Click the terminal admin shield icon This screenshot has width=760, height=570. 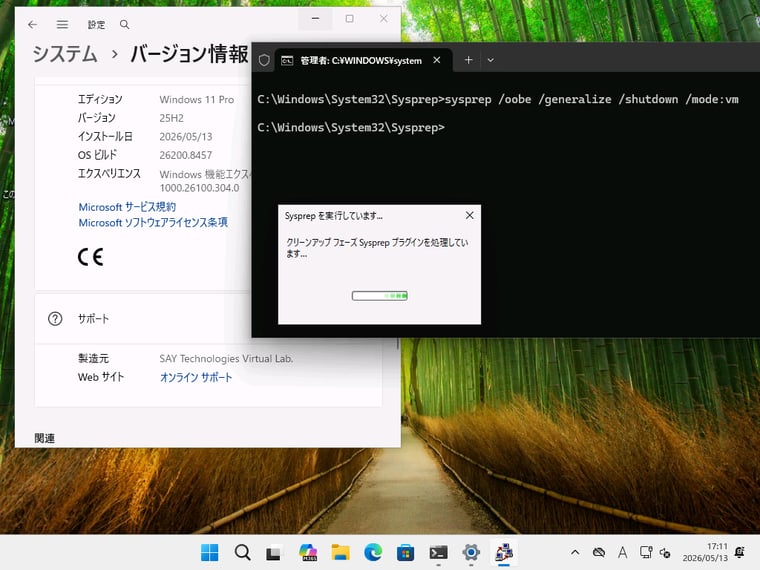pos(264,60)
